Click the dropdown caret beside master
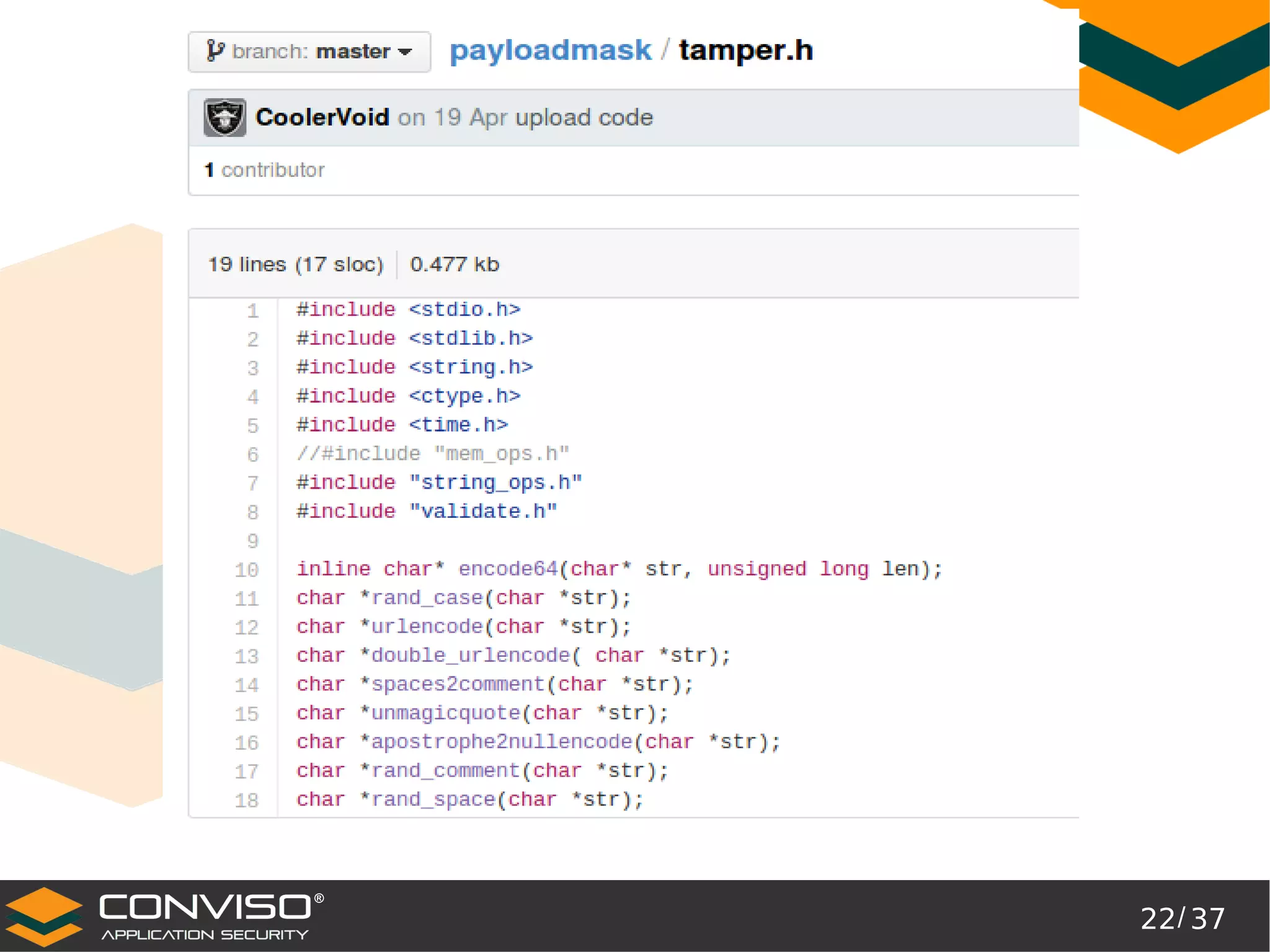Image resolution: width=1270 pixels, height=952 pixels. click(405, 52)
